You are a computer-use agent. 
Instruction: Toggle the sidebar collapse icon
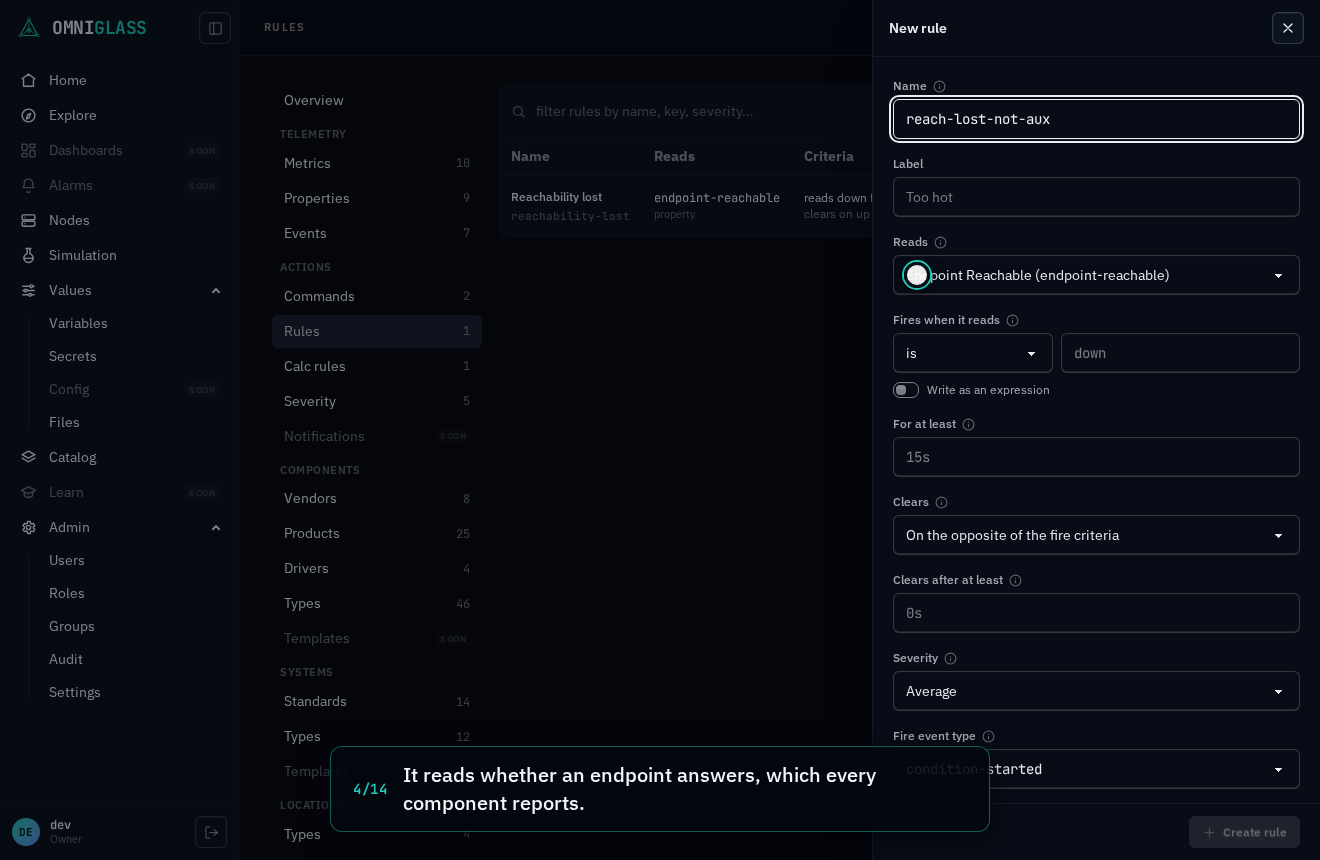tap(215, 28)
